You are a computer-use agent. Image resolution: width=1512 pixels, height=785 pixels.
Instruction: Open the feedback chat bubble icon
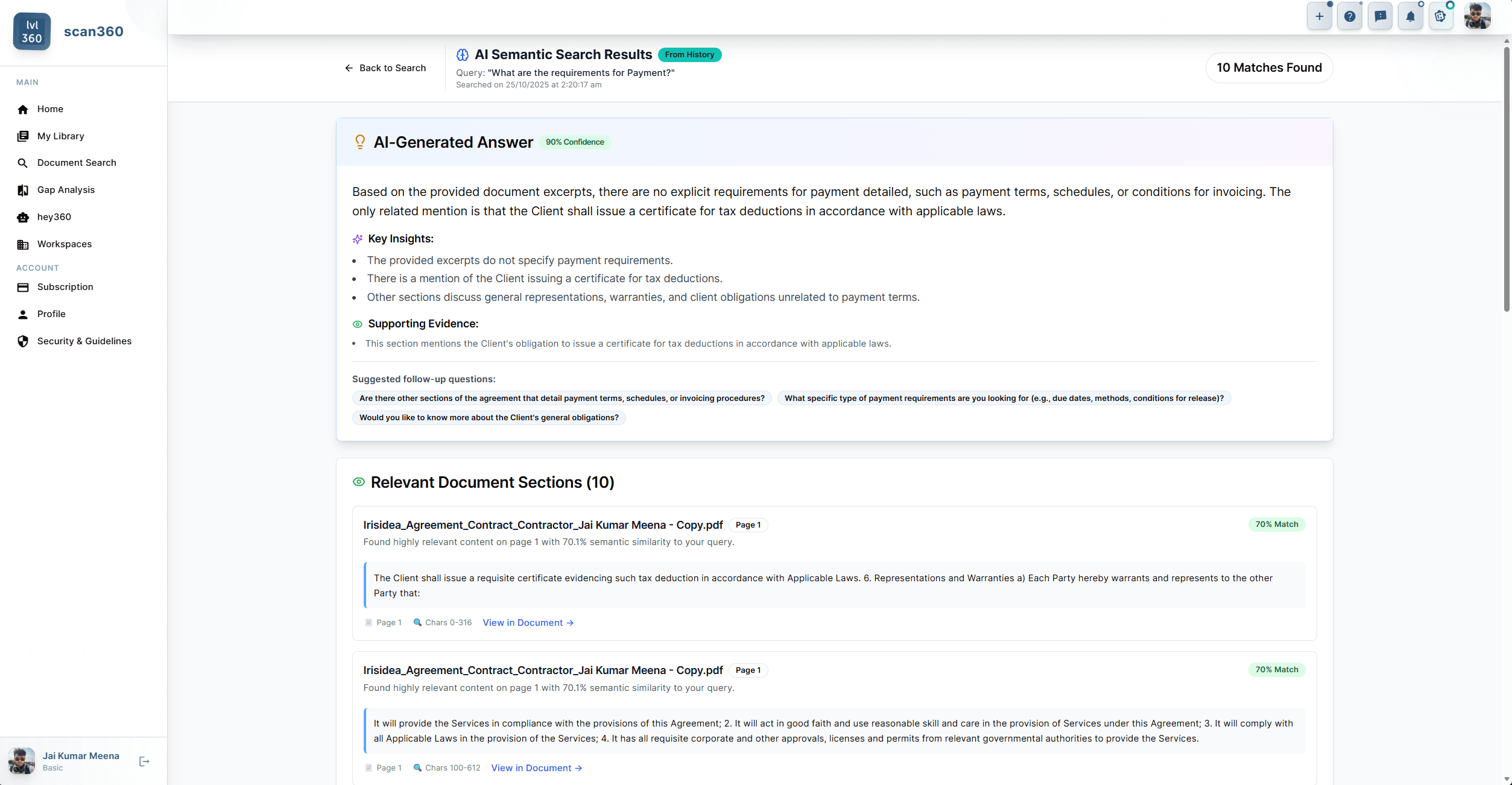coord(1380,16)
